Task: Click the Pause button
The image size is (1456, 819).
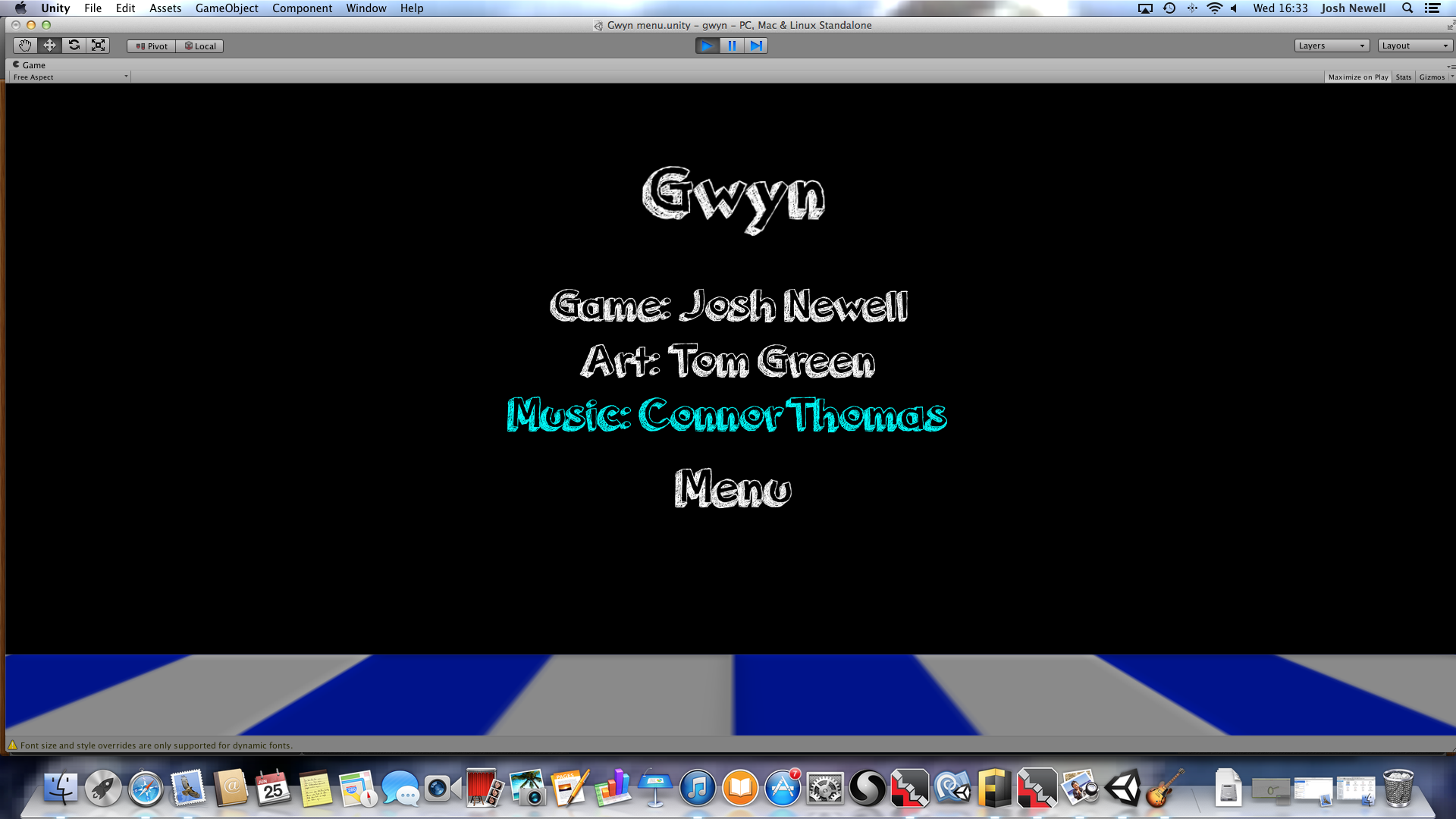Action: pos(732,45)
